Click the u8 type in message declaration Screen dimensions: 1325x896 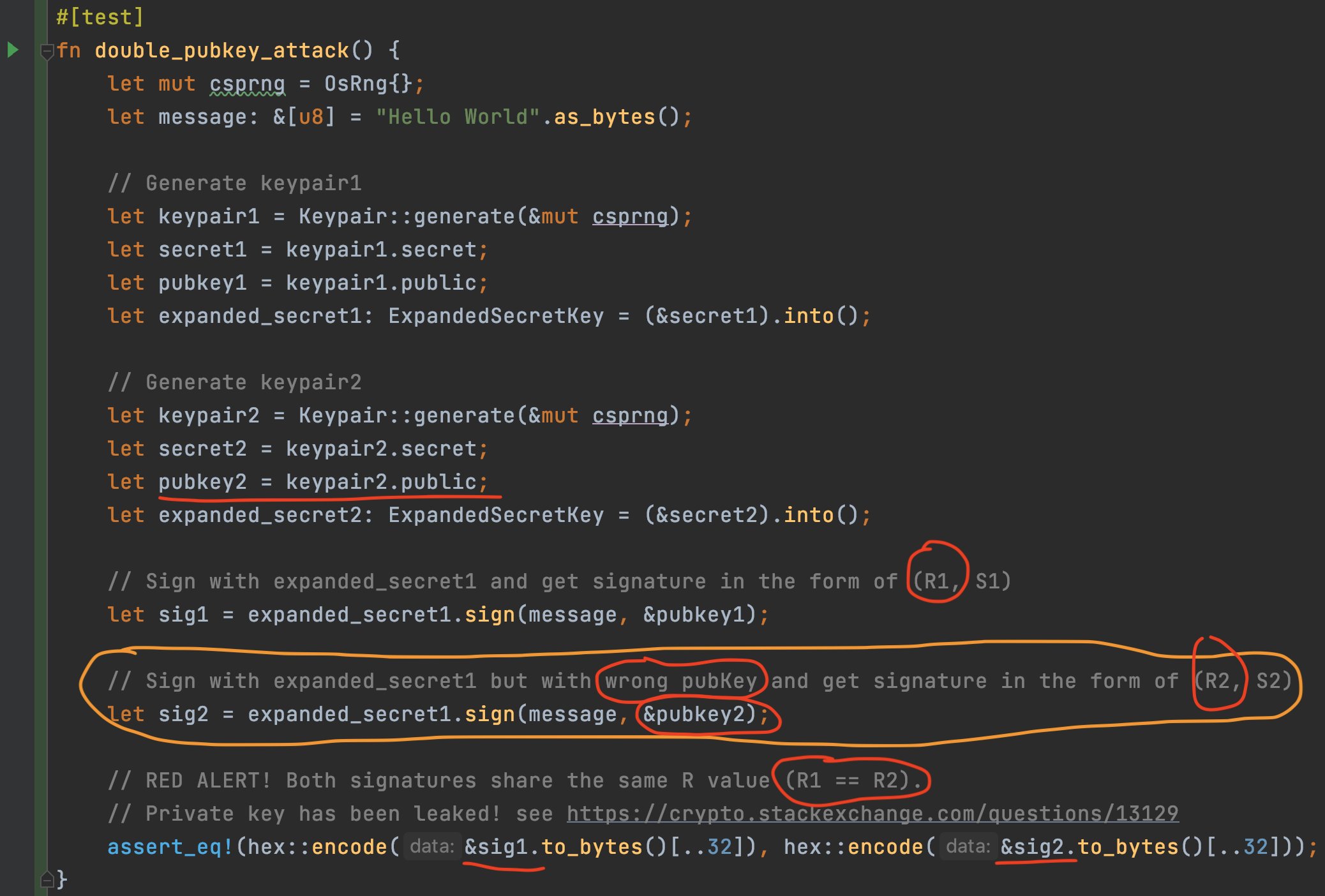click(x=311, y=117)
